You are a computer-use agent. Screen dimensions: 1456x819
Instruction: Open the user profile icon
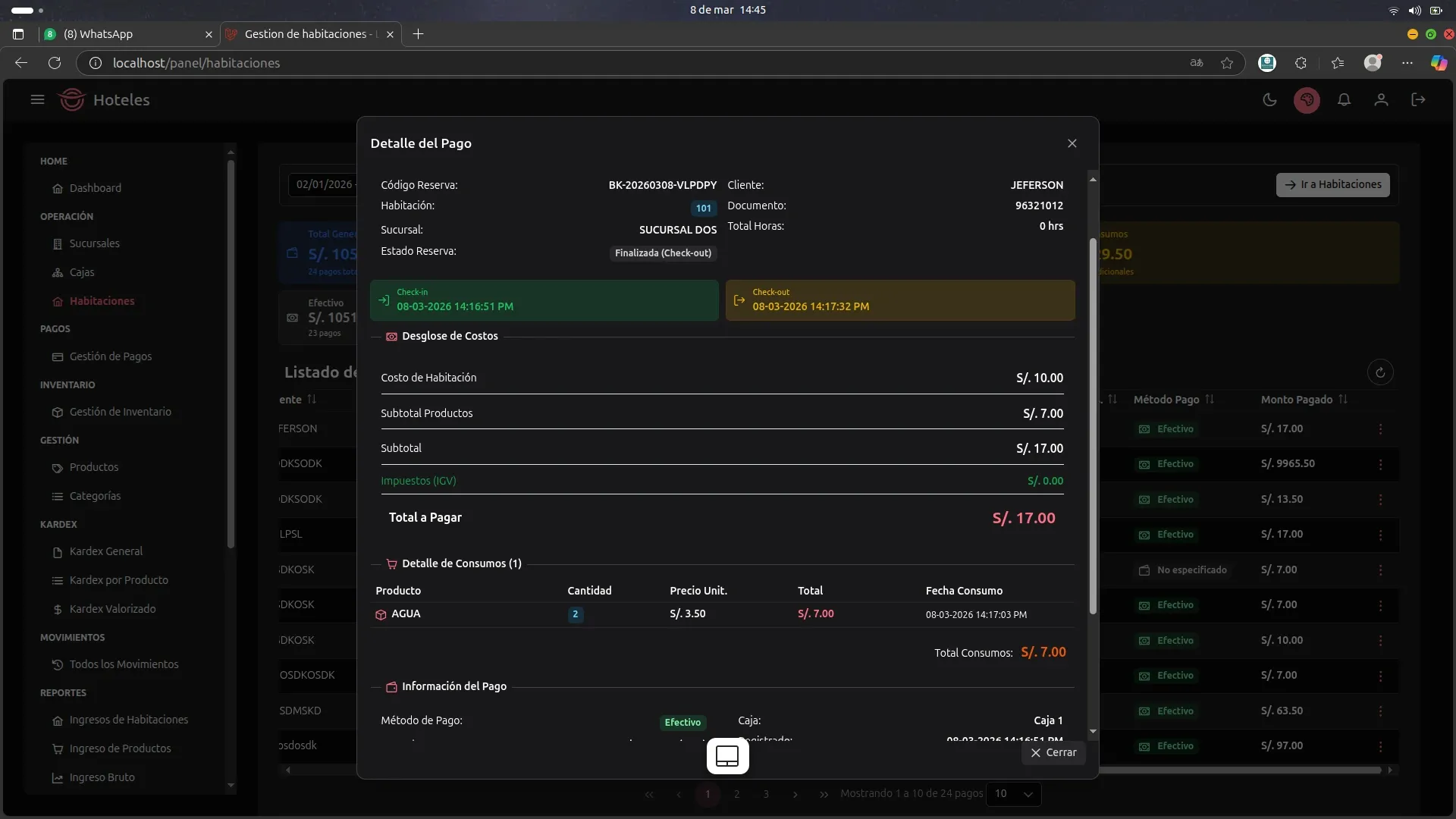tap(1381, 100)
